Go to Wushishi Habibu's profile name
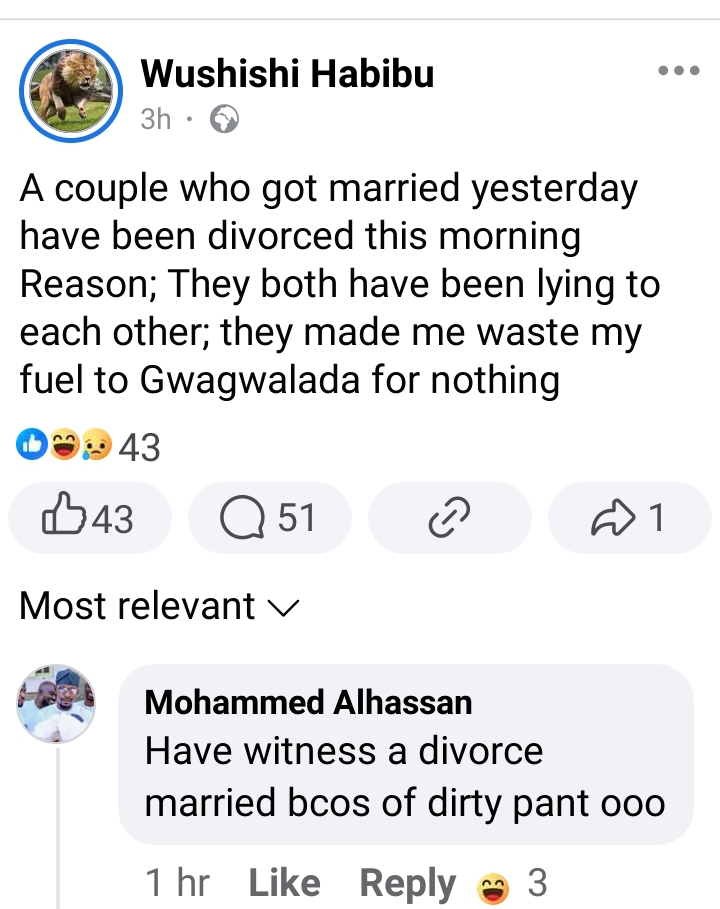This screenshot has width=720, height=909. pos(288,73)
